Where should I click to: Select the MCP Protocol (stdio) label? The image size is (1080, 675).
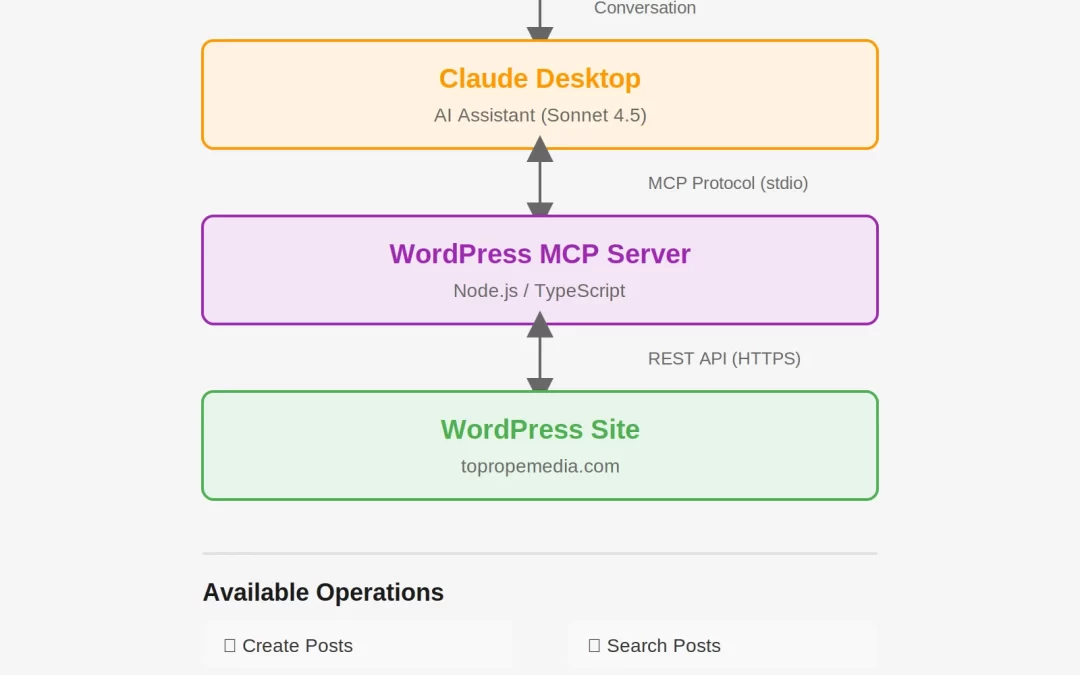pos(727,183)
